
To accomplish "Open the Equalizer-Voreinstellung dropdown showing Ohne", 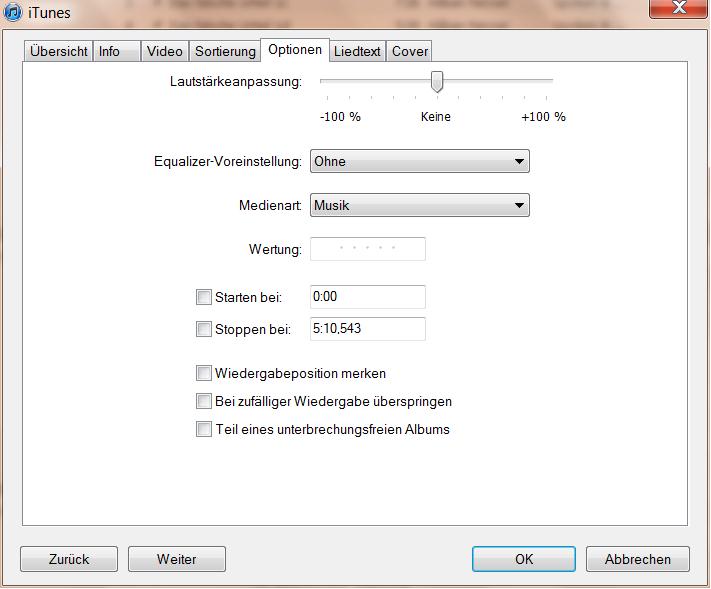I will click(x=419, y=161).
